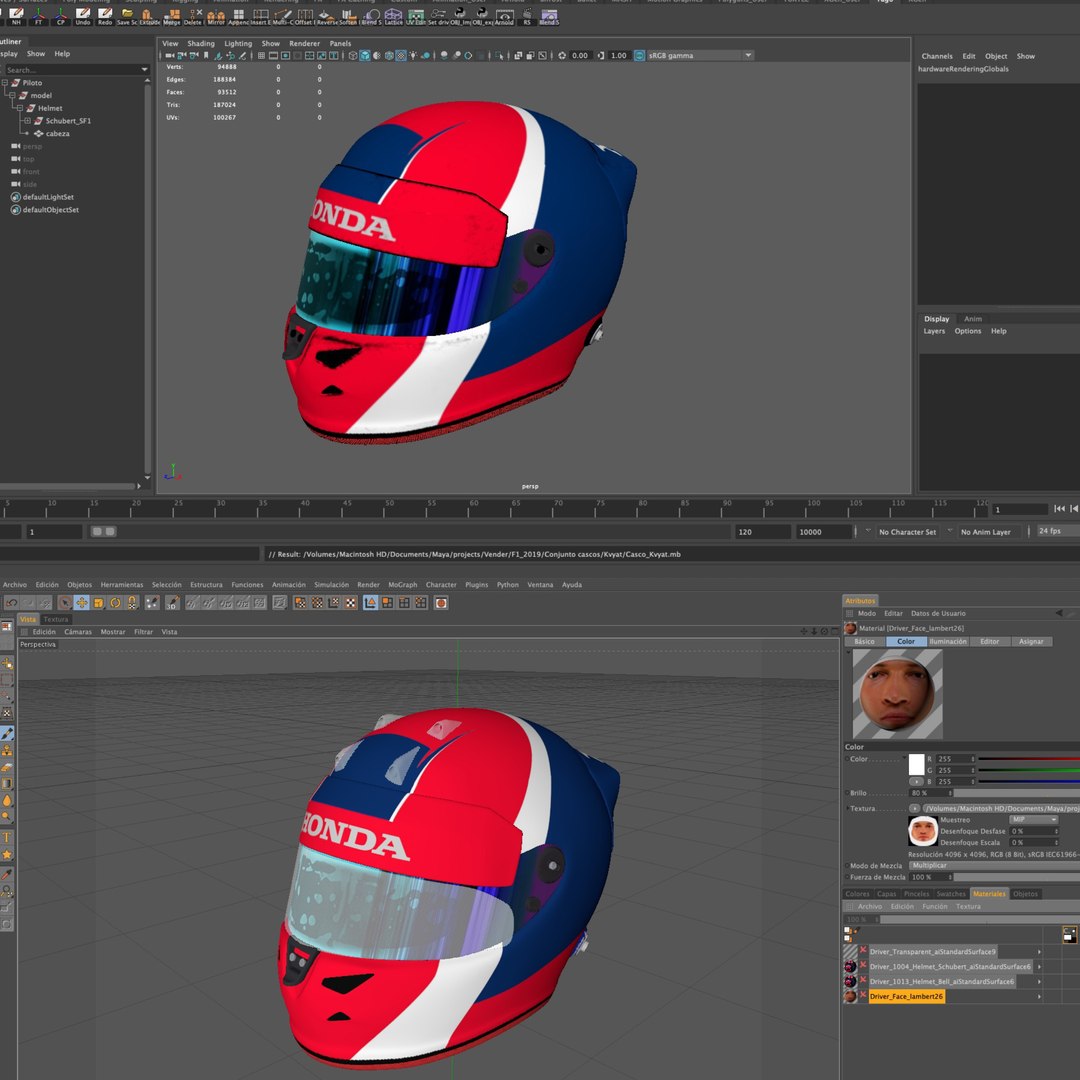Click the live selection arrow tool in Cinema 4D
This screenshot has height=1080, width=1080.
65,603
